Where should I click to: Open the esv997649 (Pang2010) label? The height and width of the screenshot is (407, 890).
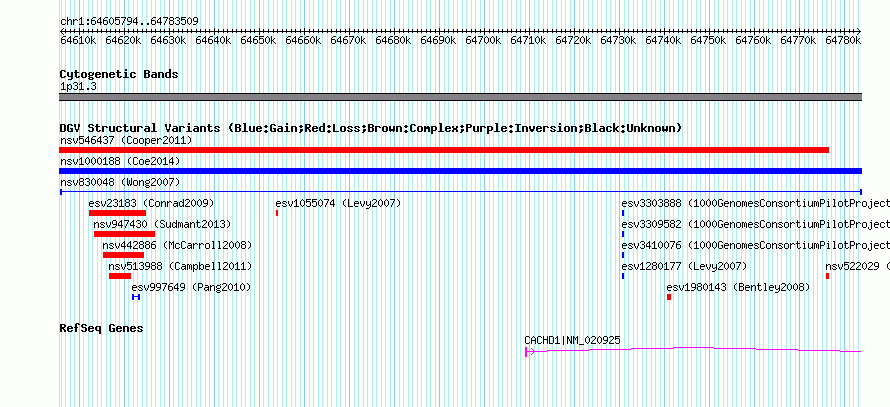pos(191,287)
